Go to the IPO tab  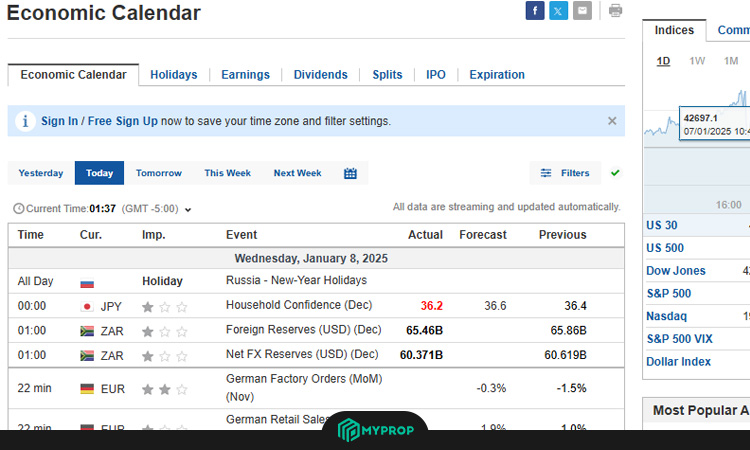436,75
